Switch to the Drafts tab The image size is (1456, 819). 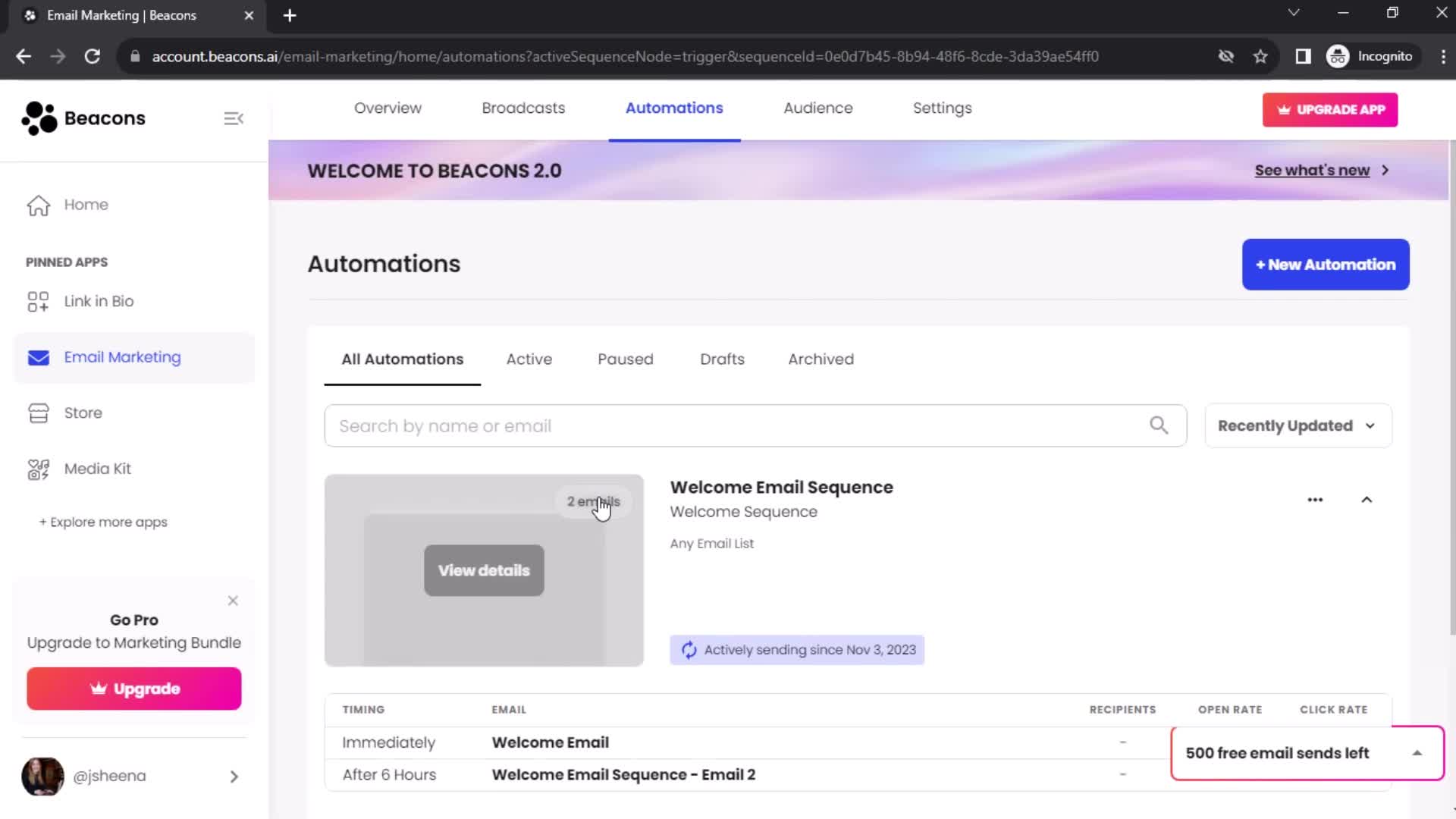click(722, 359)
